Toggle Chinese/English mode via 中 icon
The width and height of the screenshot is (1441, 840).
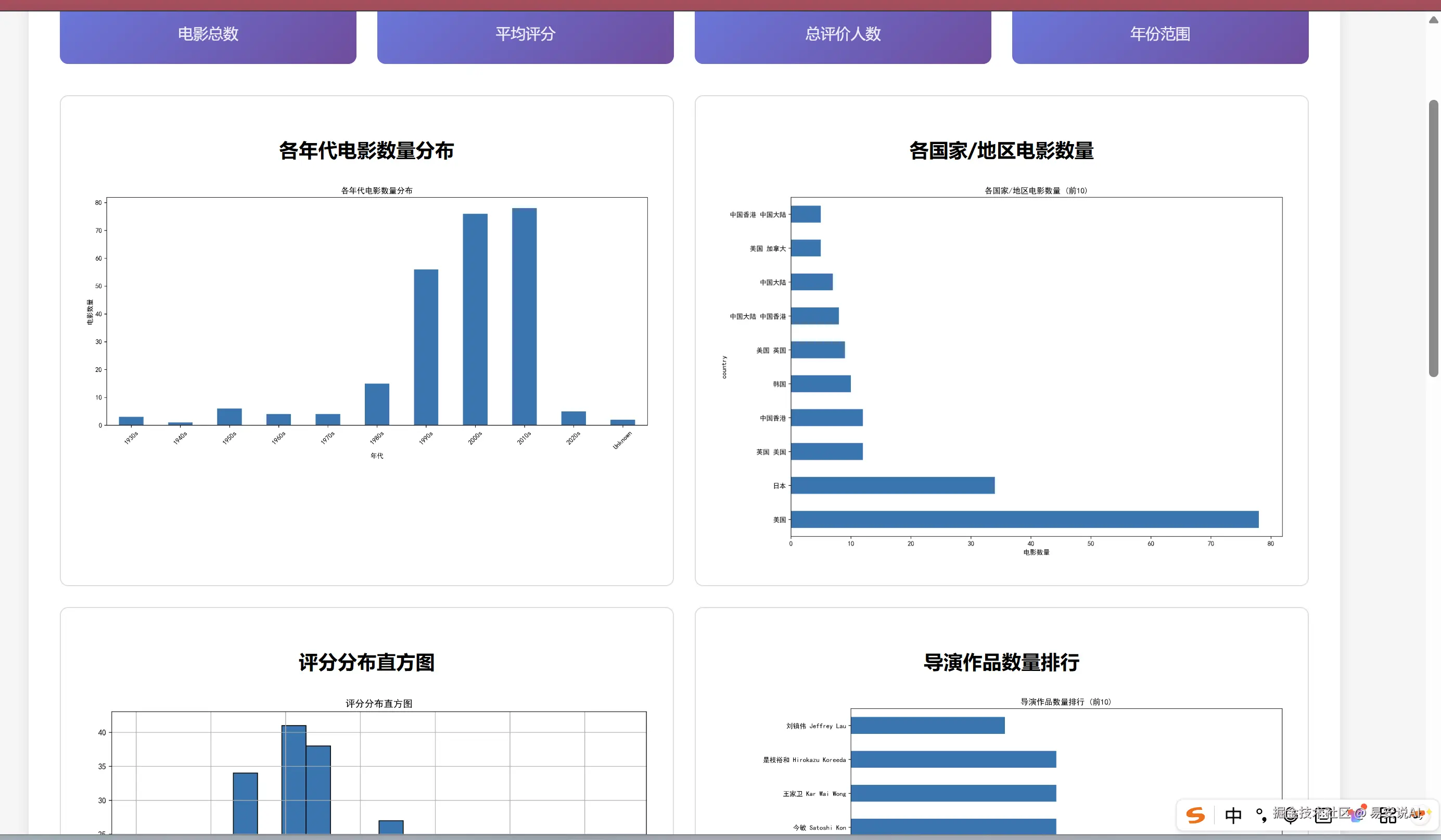coord(1233,816)
